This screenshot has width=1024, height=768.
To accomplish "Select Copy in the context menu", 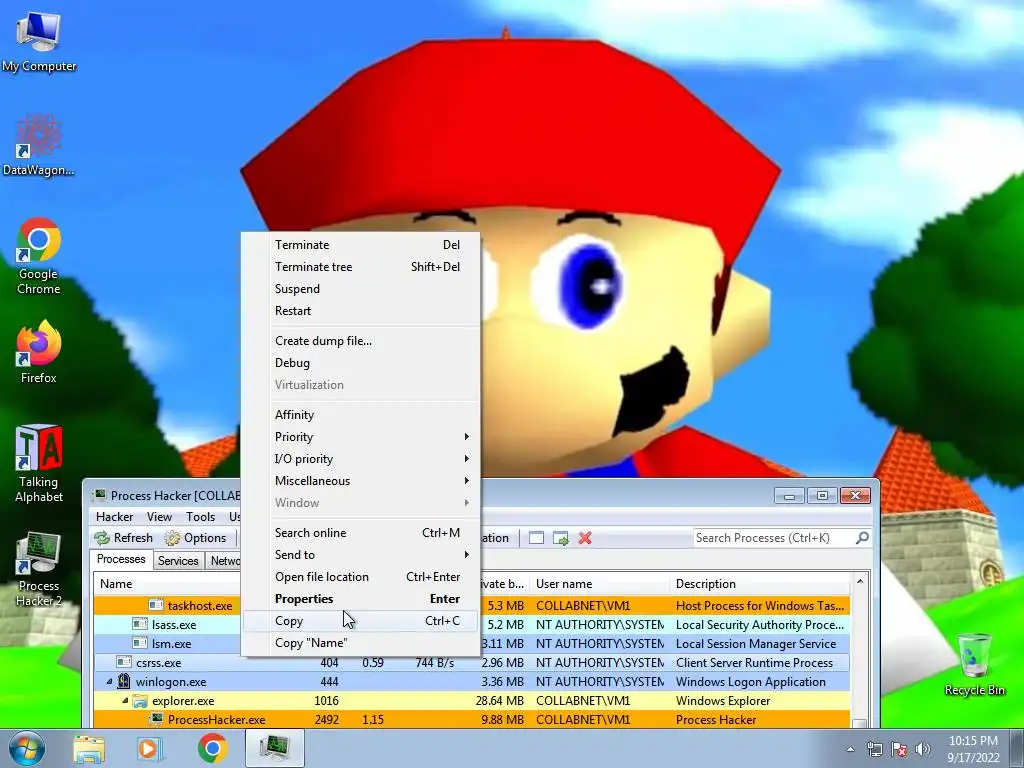I will click(x=360, y=621).
